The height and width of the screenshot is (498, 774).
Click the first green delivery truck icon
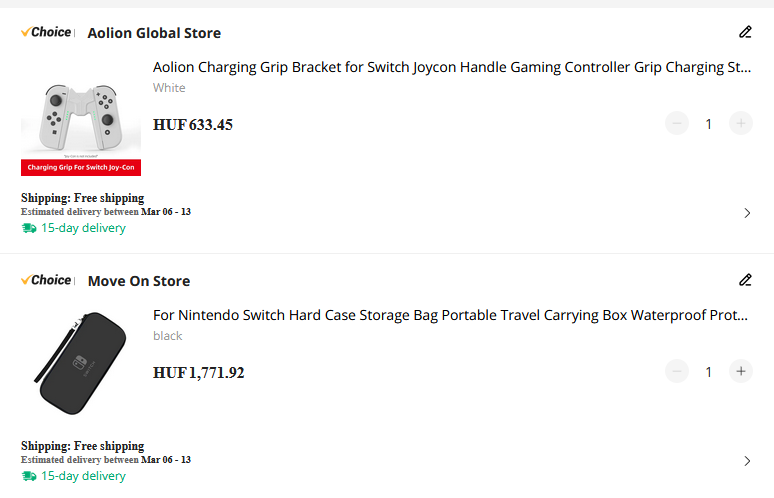pyautogui.click(x=29, y=228)
